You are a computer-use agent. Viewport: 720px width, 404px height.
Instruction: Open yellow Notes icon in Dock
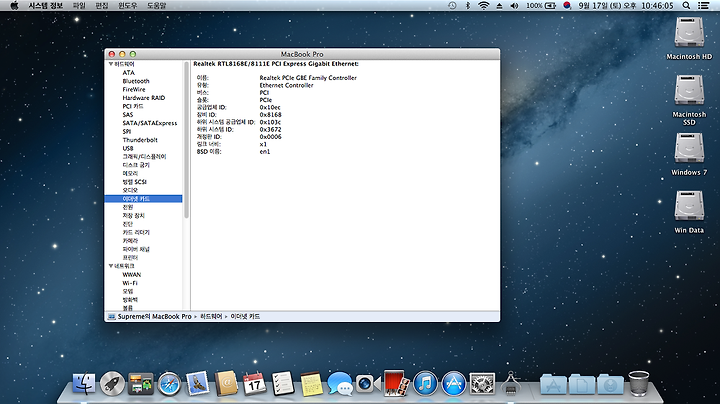(x=312, y=384)
